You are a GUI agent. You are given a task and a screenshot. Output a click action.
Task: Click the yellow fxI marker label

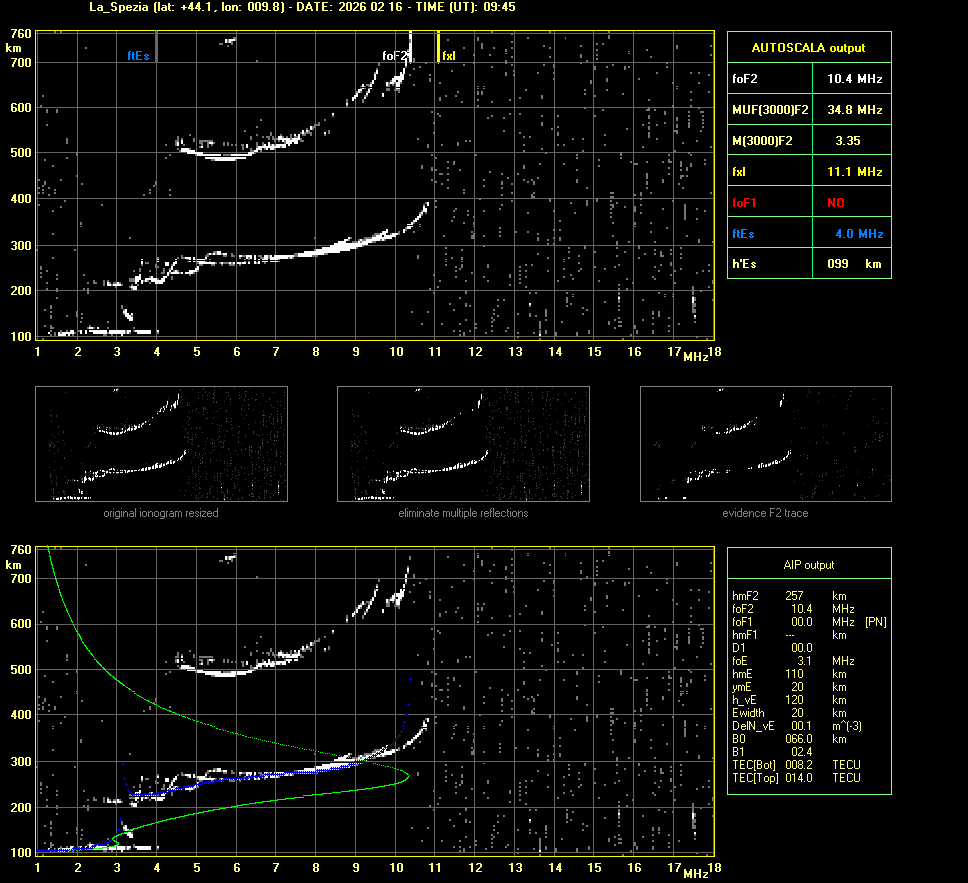449,56
